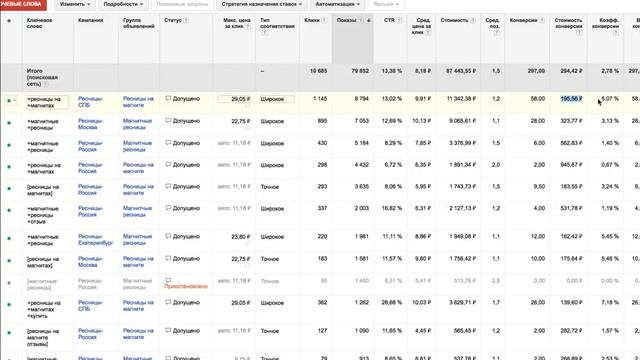The height and width of the screenshot is (360, 640).
Task: Open the Широкое match type selector in first row
Action: 277,99
